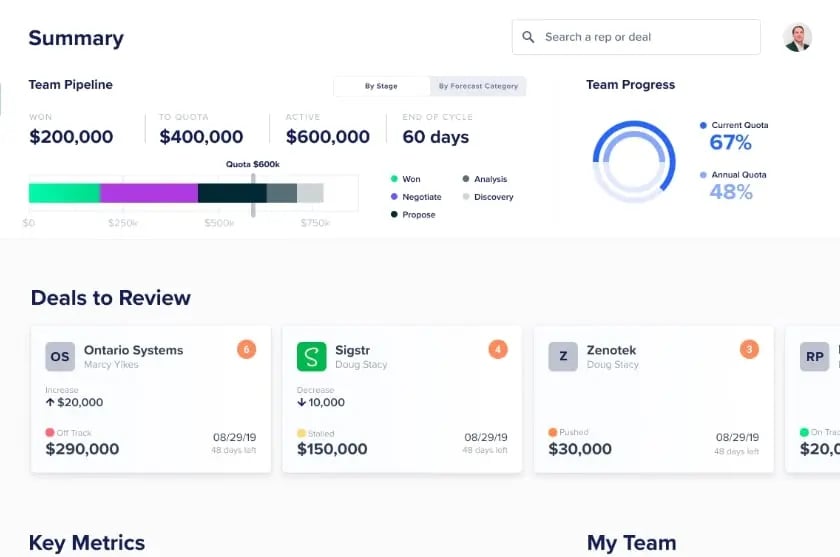Click the green Won pipeline segment

point(65,193)
